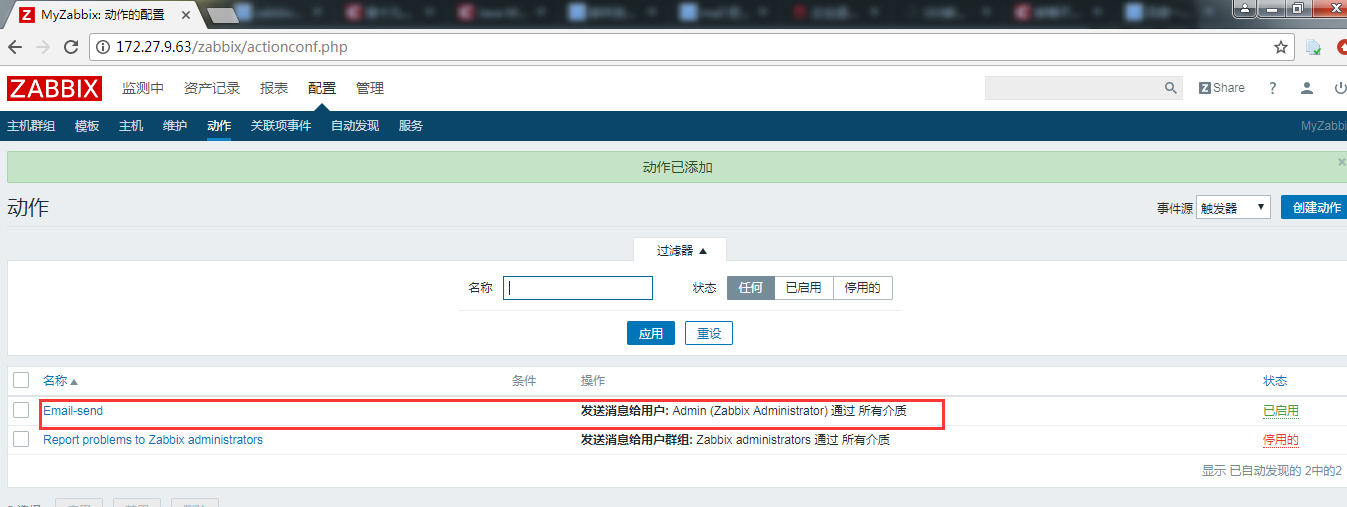
Task: Close the MyZabbix browser tab
Action: click(x=186, y=15)
